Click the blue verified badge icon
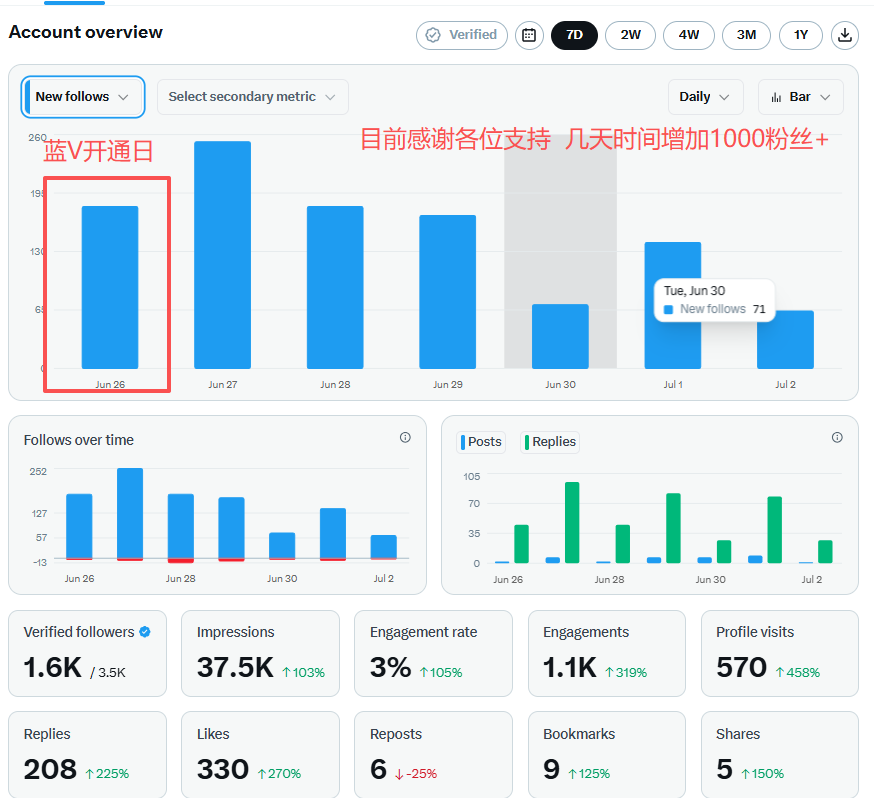 click(x=145, y=632)
